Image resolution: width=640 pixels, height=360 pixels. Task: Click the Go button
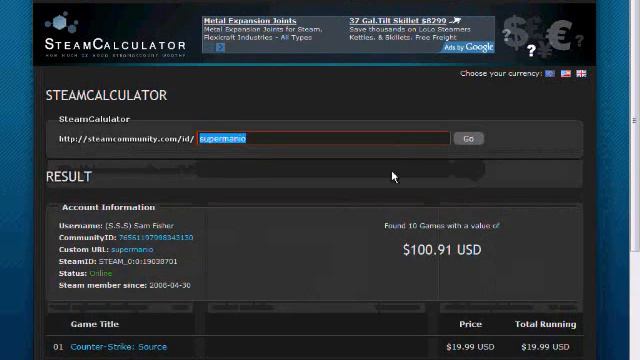point(469,139)
